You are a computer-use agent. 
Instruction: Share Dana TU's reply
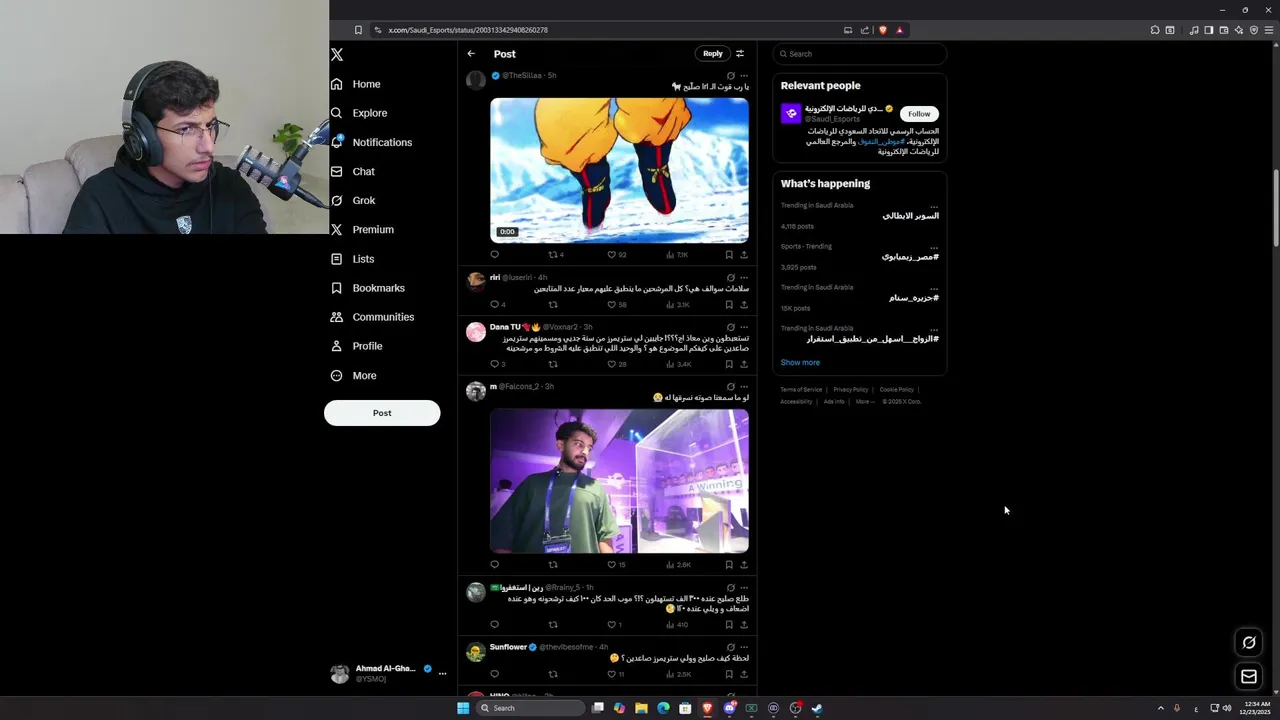[744, 364]
